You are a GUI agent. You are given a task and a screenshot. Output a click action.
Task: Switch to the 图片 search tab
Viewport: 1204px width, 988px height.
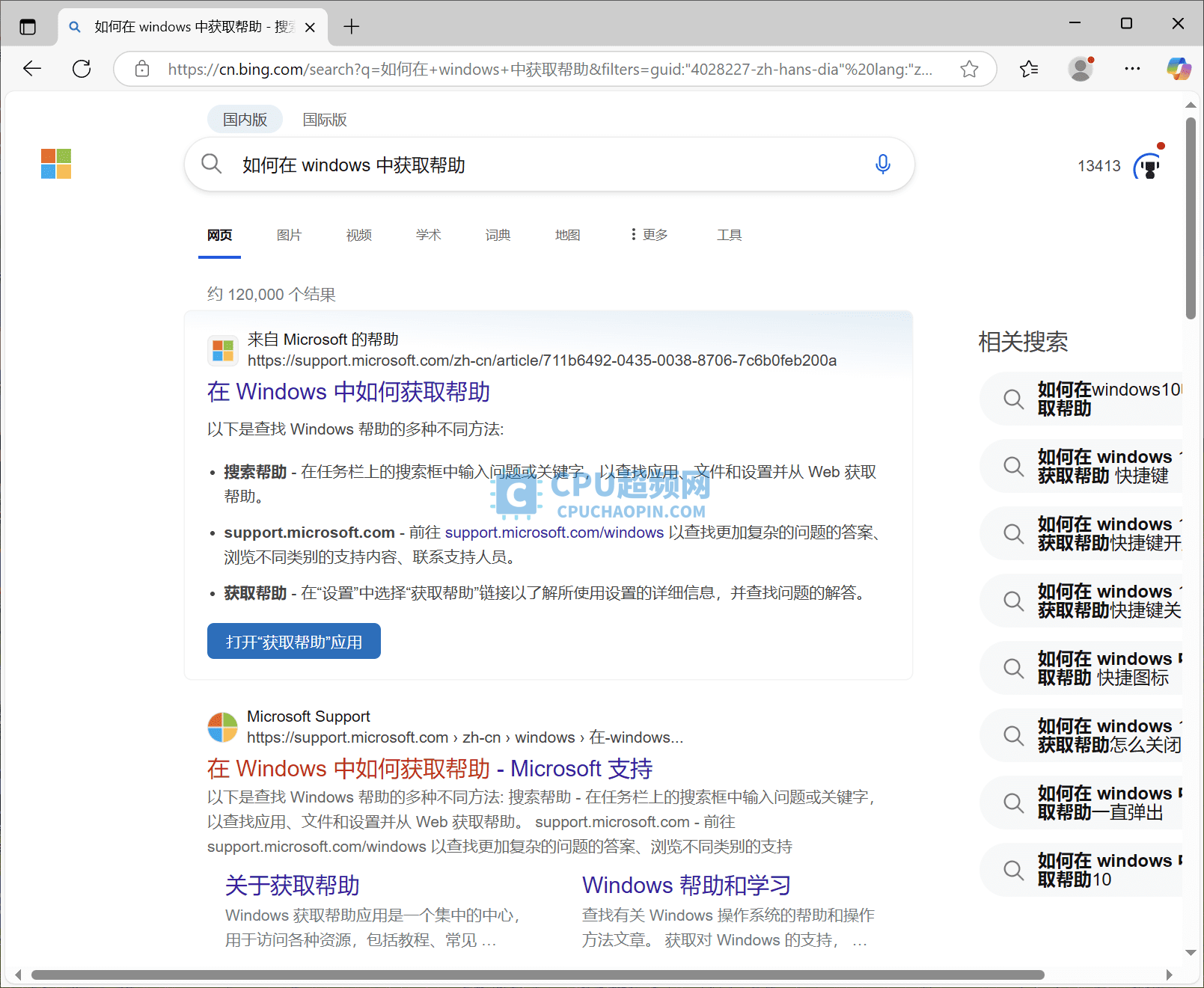[289, 235]
